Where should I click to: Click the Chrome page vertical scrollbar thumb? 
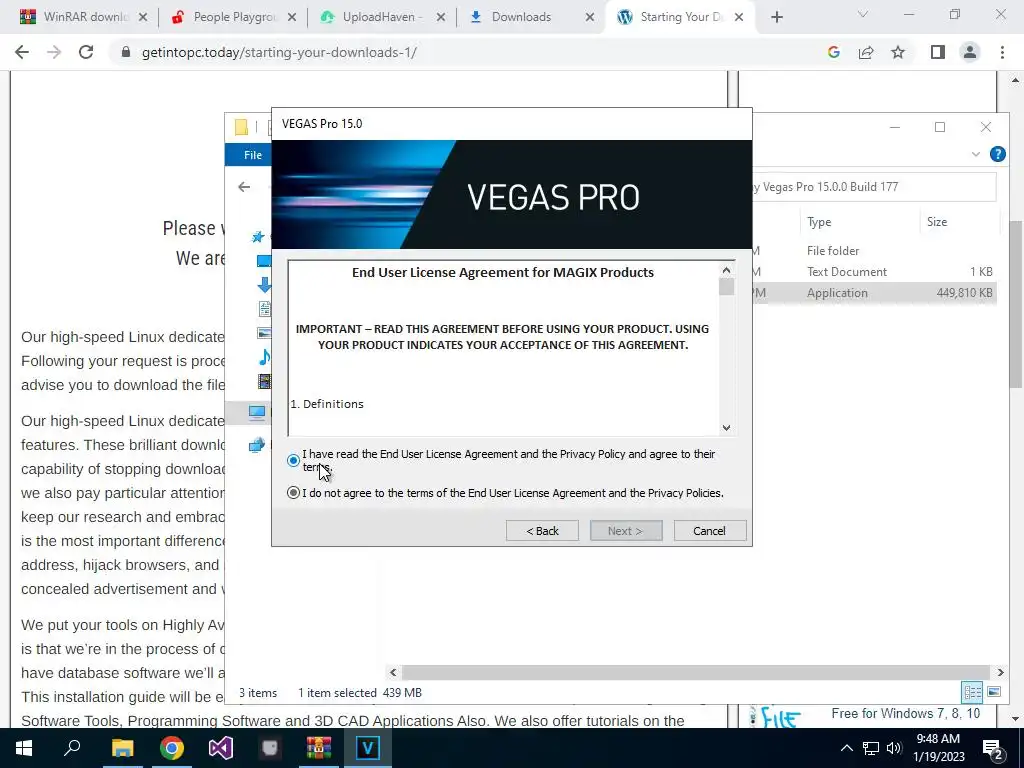(1016, 304)
